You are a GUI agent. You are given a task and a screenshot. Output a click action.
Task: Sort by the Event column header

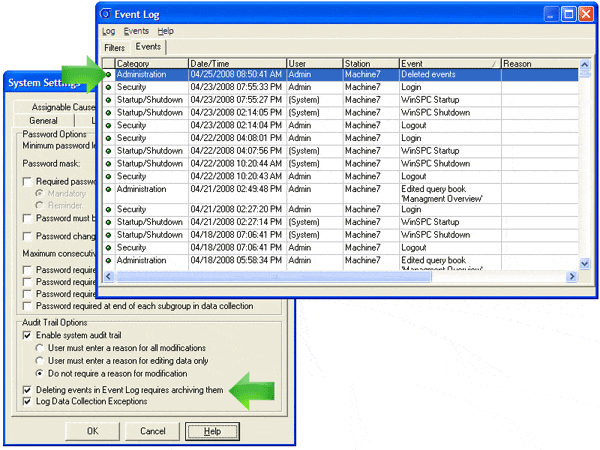pos(448,63)
